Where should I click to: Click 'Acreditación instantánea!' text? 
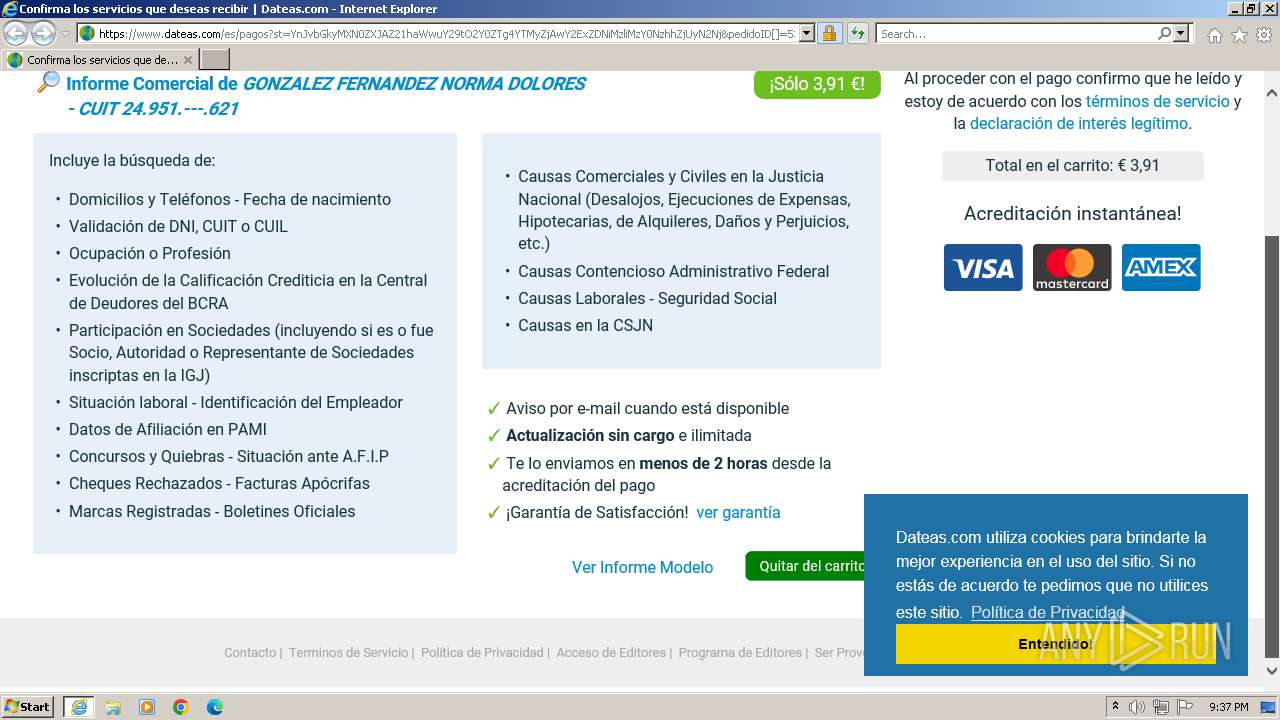(x=1072, y=213)
